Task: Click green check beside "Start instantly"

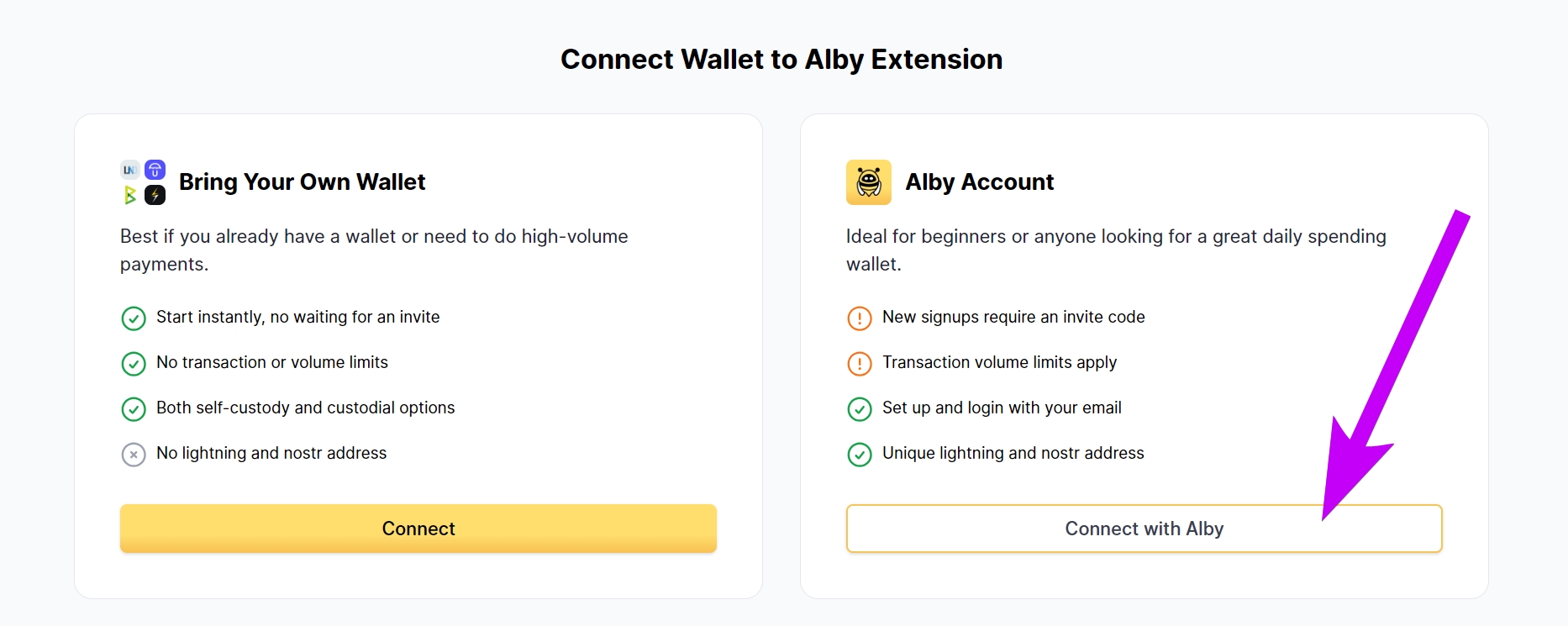Action: 134,318
